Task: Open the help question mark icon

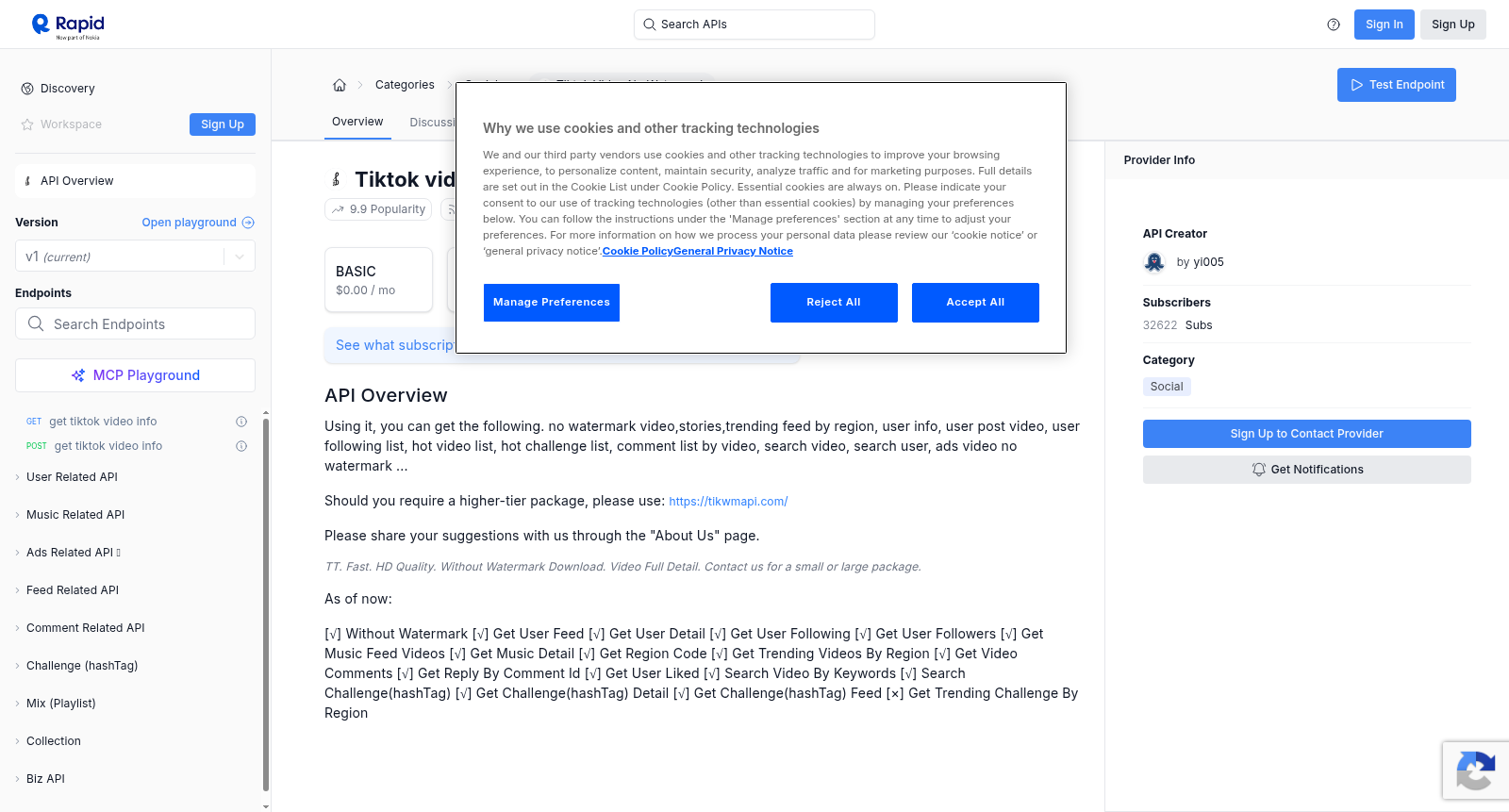Action: click(x=1334, y=25)
